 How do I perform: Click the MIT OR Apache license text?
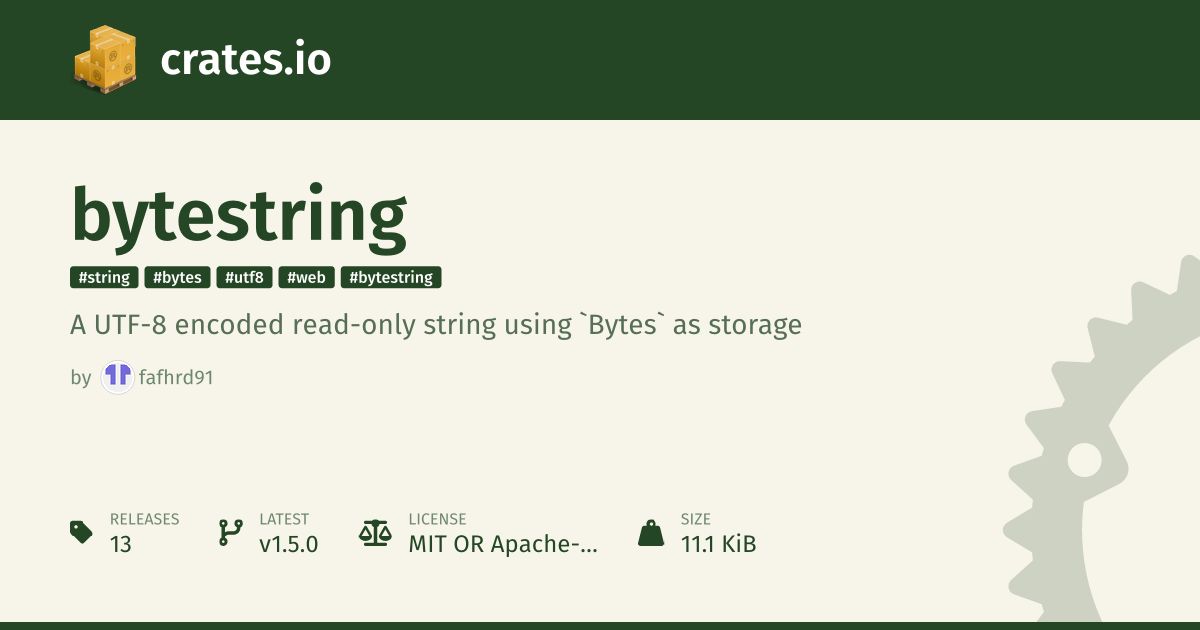click(503, 545)
